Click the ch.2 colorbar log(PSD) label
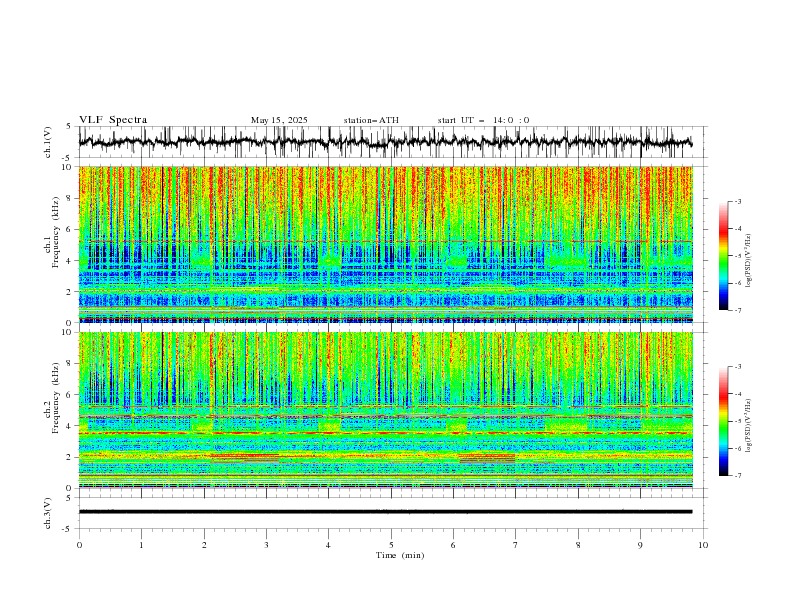 (x=749, y=426)
